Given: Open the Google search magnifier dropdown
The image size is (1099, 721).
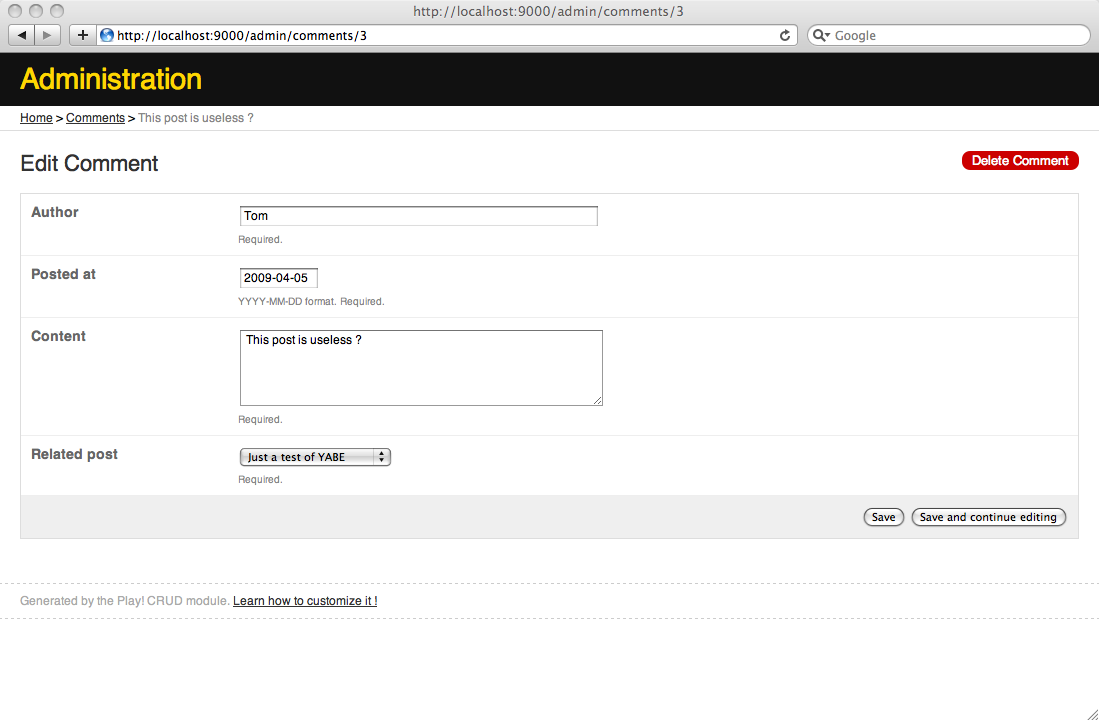Looking at the screenshot, I should [821, 35].
